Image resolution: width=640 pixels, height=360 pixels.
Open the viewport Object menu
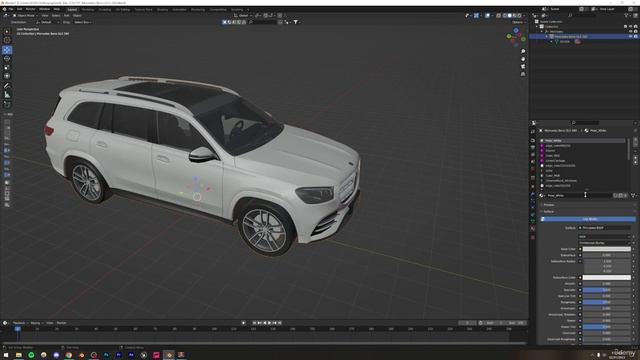(x=77, y=16)
